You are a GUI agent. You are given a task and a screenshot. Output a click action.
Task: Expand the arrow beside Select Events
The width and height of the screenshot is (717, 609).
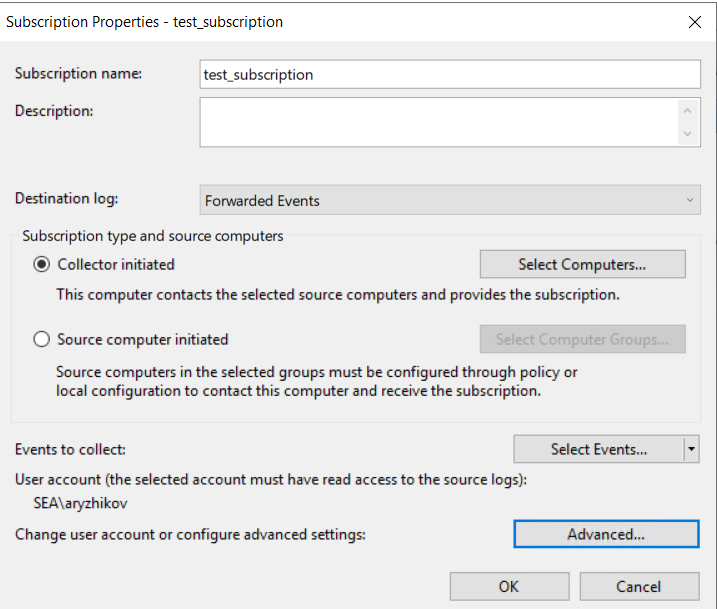point(691,449)
